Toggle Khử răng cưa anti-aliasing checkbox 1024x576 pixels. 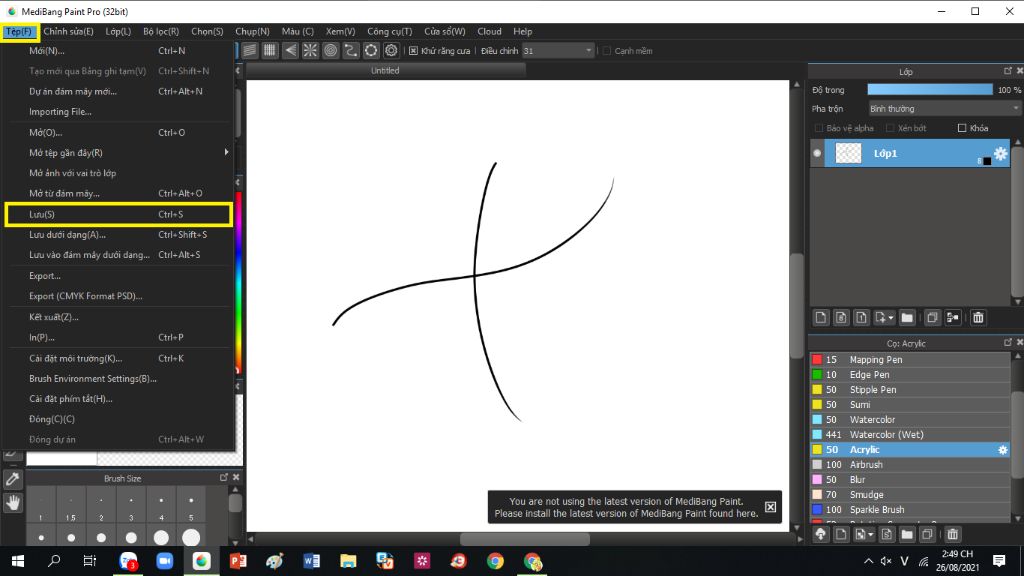click(x=413, y=51)
